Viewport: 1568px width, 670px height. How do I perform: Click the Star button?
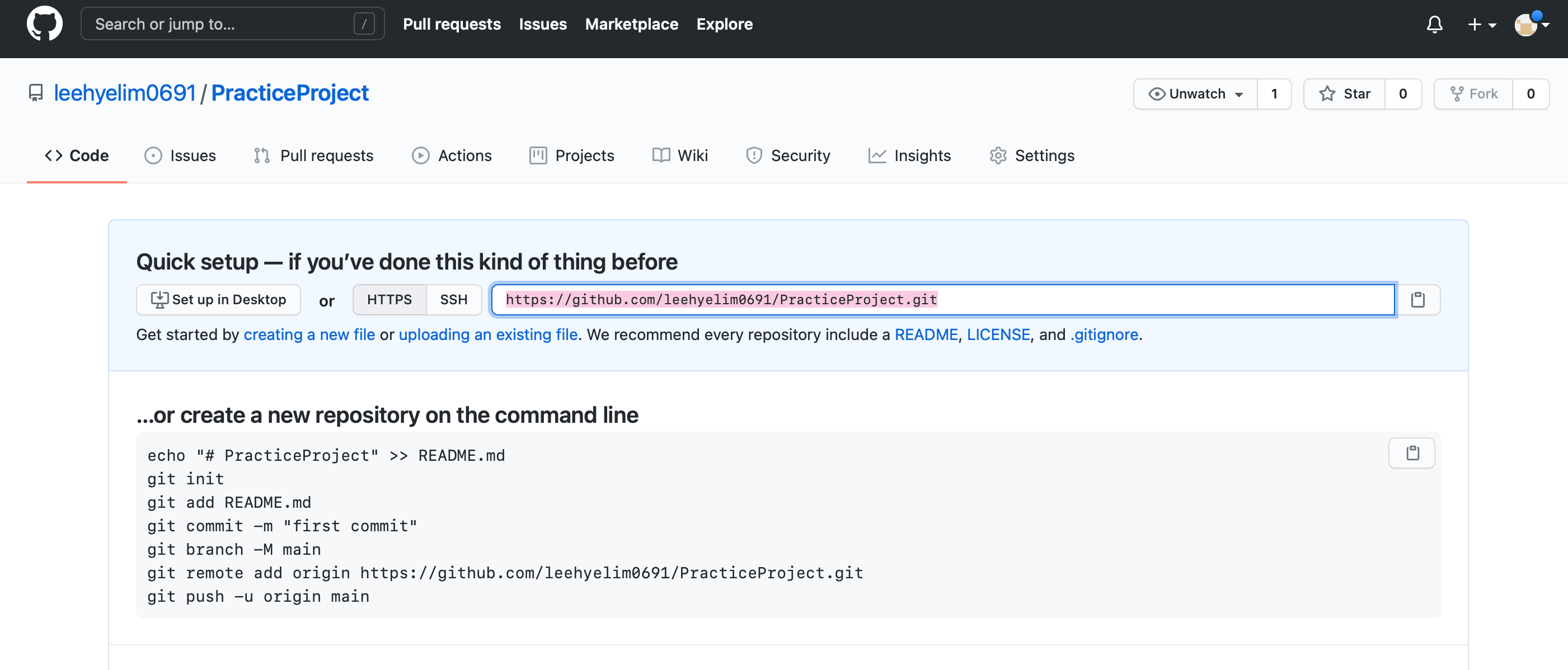pos(1344,94)
